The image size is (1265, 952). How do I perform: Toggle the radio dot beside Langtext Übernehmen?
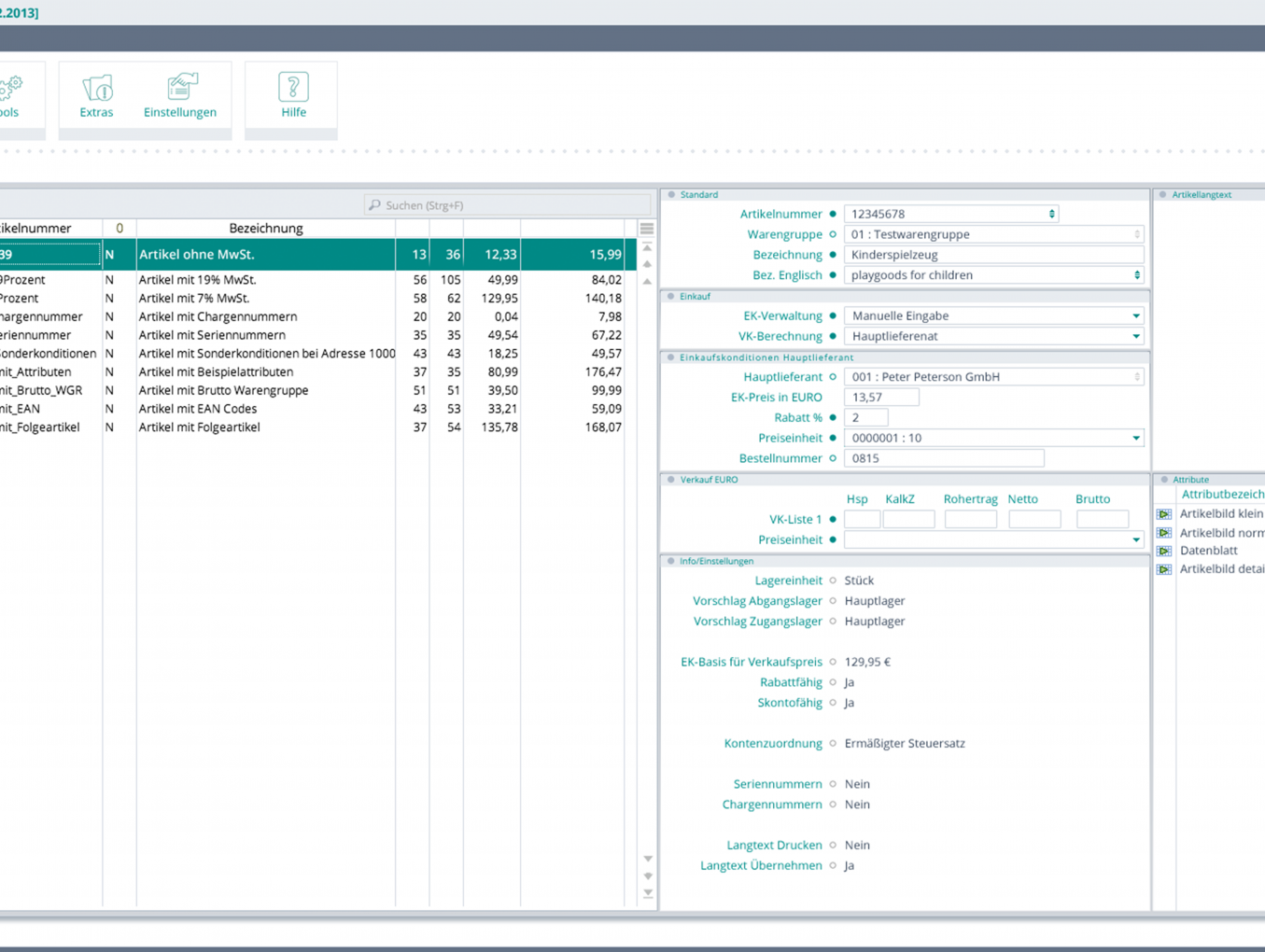pos(833,866)
